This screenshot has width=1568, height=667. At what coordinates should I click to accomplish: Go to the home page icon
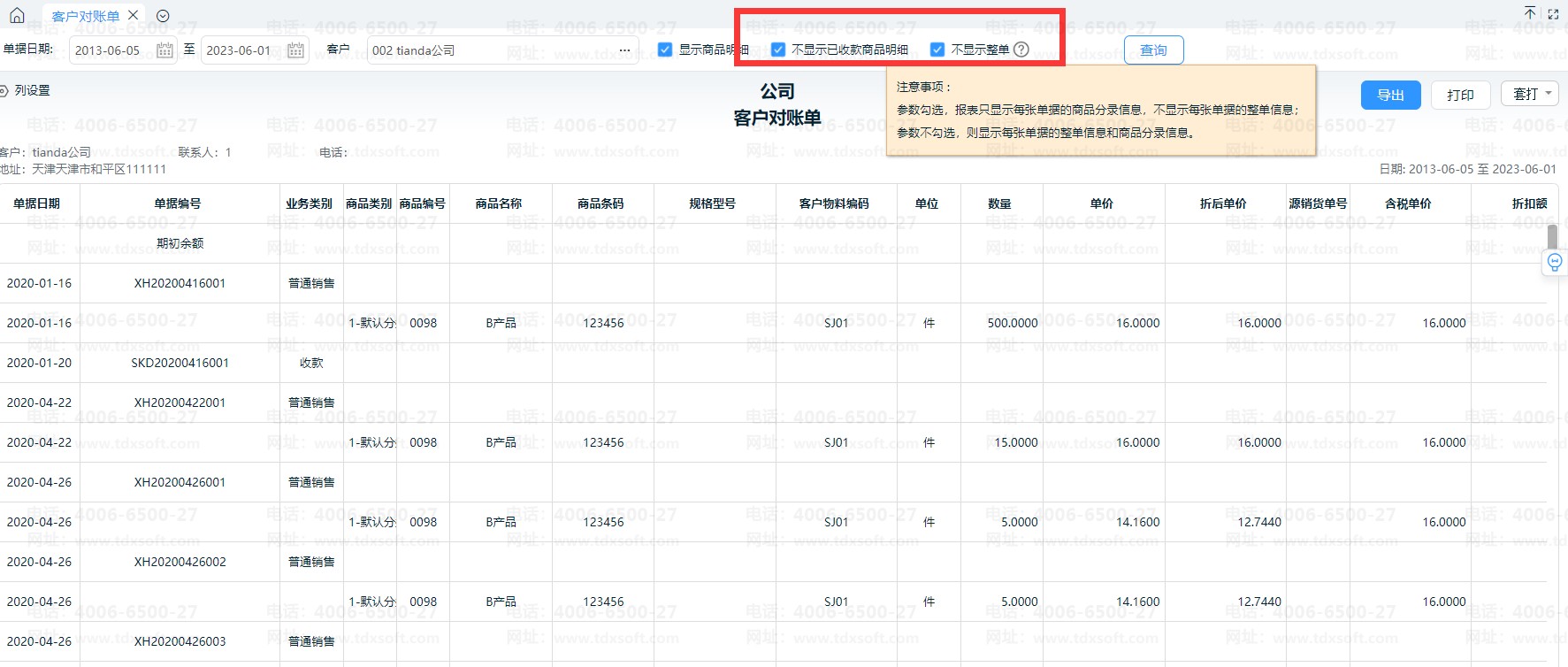click(x=17, y=15)
